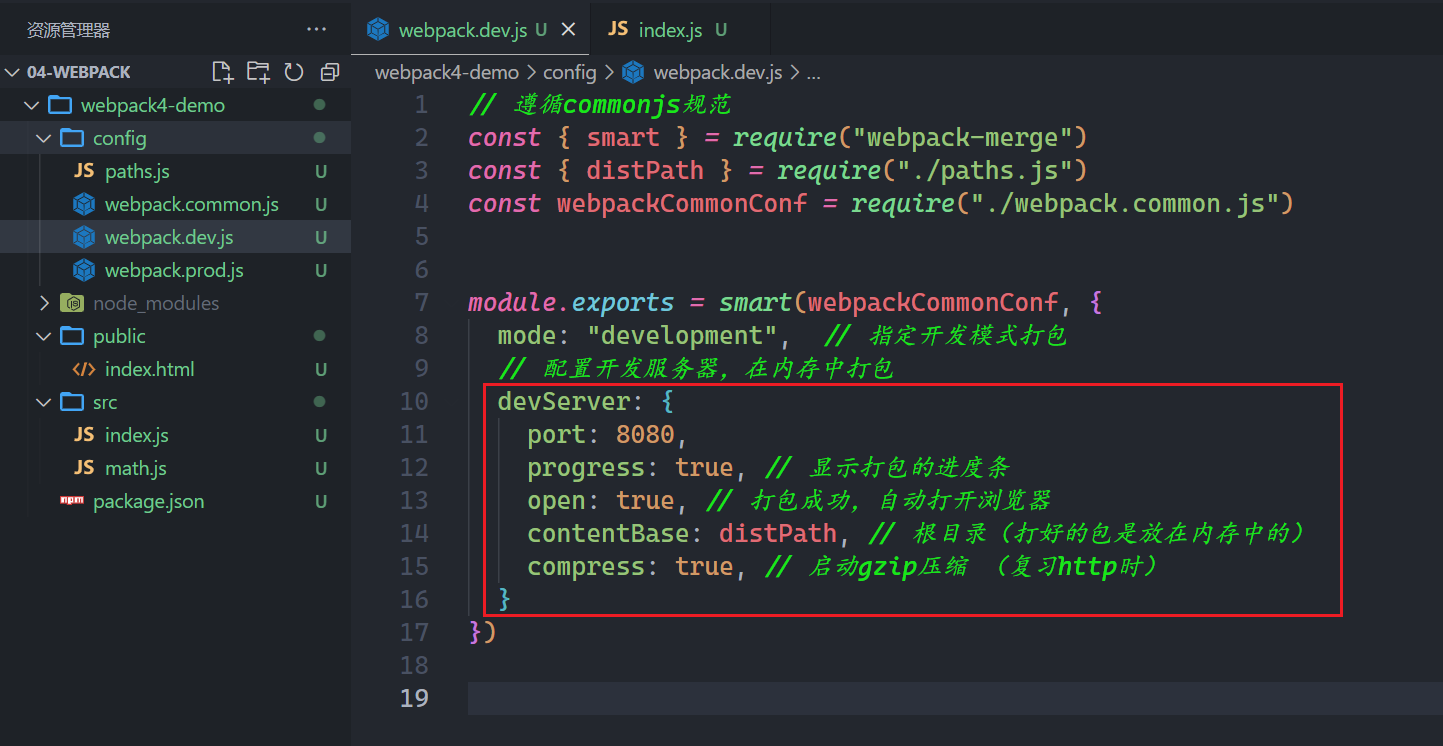
Task: Click the breadcrumb trailing ellipsis
Action: click(x=813, y=72)
